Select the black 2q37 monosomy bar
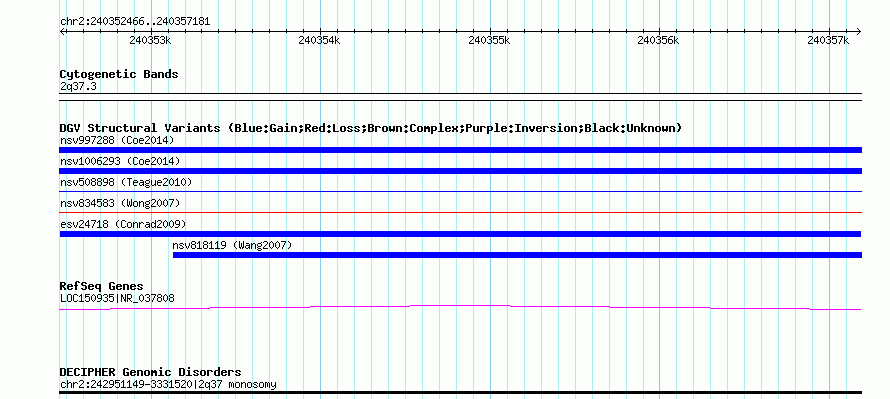The image size is (890, 399). point(460,392)
